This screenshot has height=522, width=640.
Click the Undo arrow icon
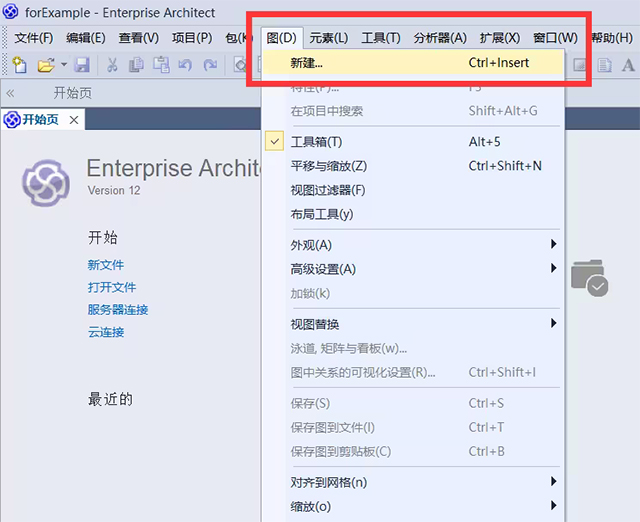(185, 65)
